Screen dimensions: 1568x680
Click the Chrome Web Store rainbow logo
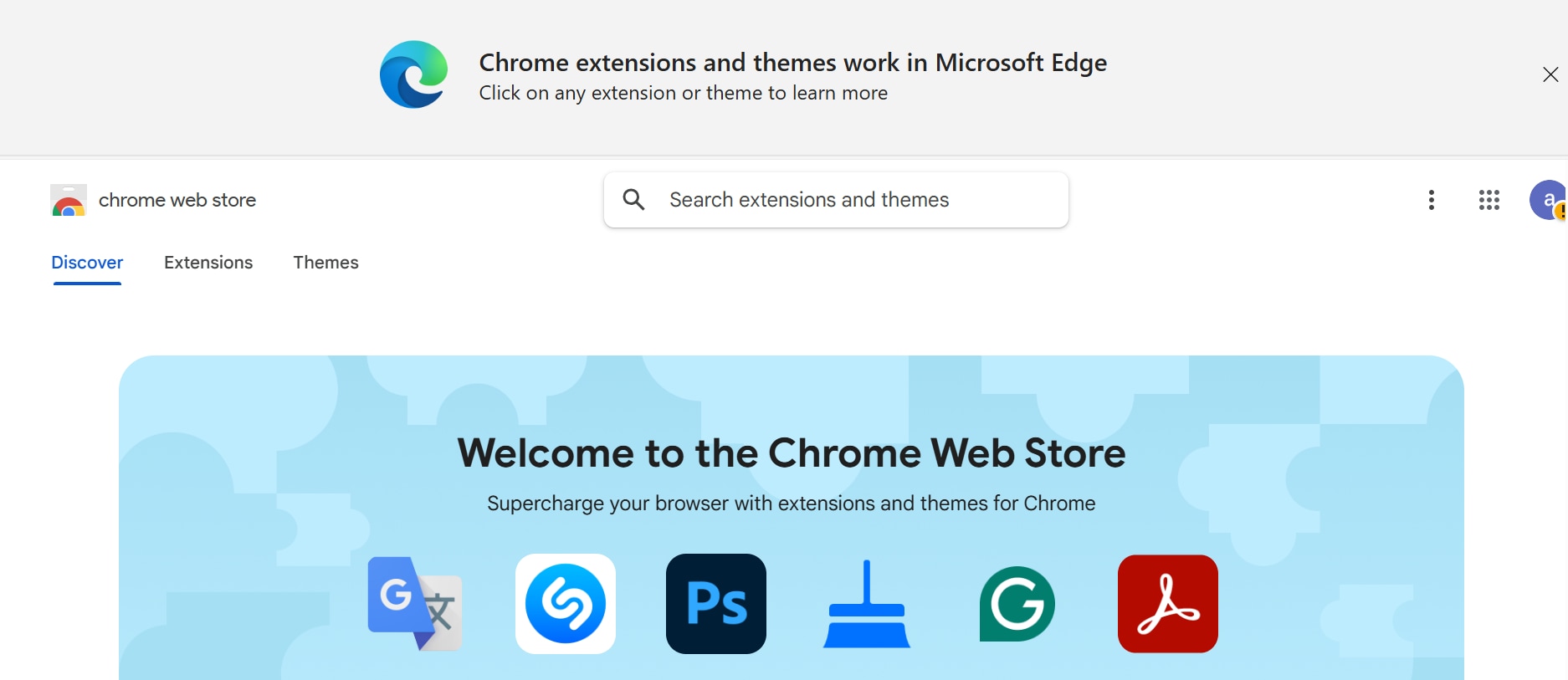[x=69, y=201]
